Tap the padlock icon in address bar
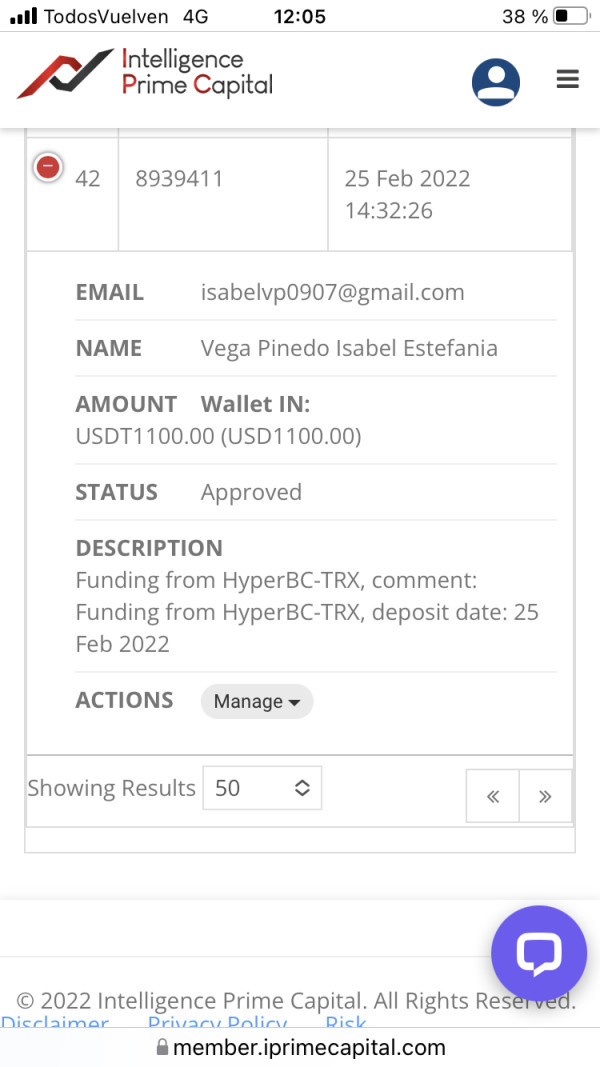This screenshot has width=600, height=1067. [162, 1048]
